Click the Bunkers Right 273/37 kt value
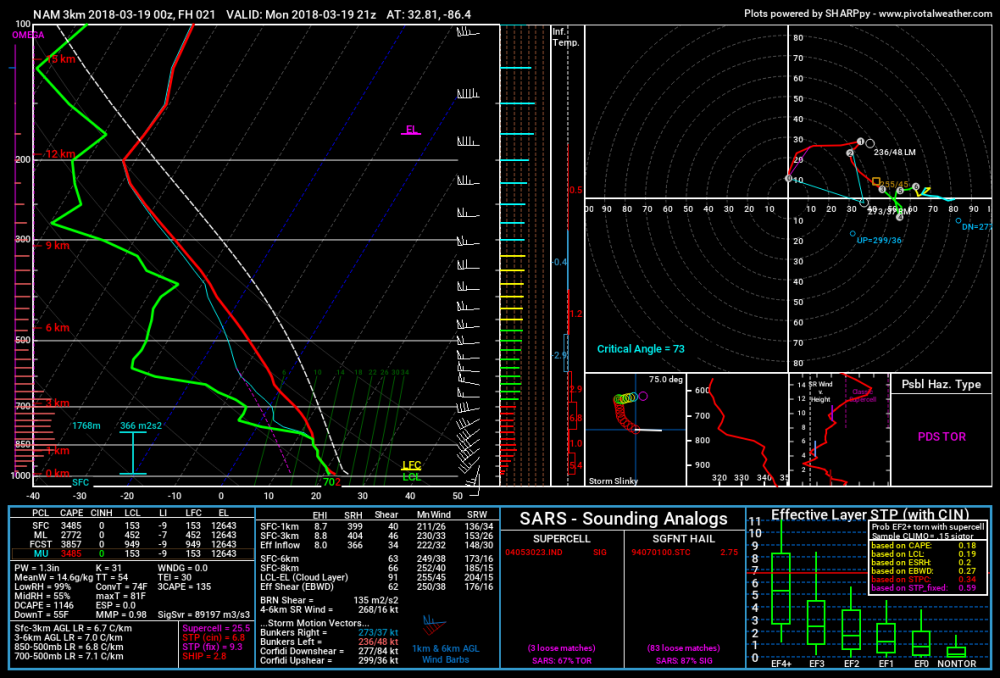The width and height of the screenshot is (1000, 678). [x=378, y=633]
